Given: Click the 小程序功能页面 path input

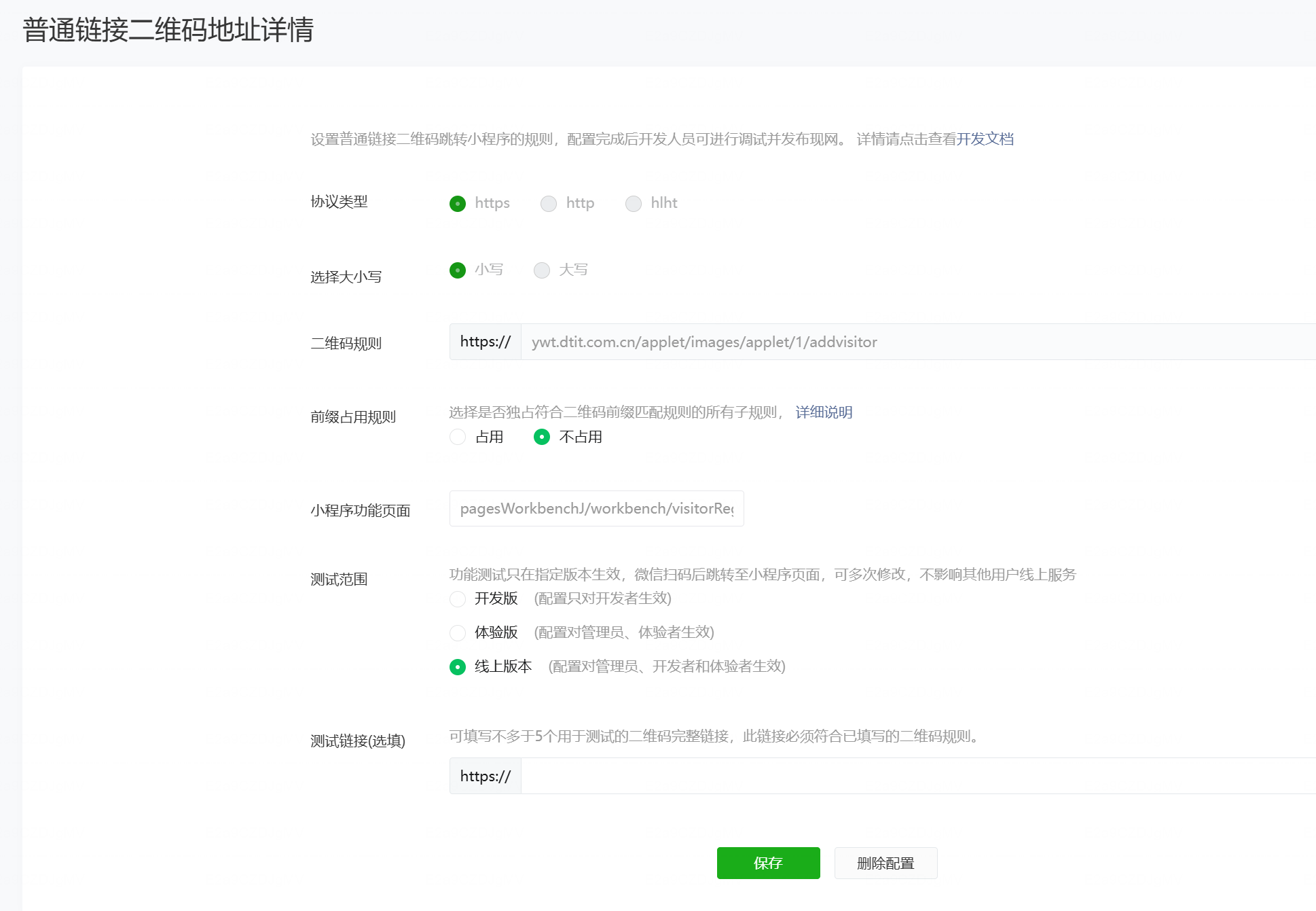Looking at the screenshot, I should pyautogui.click(x=596, y=509).
